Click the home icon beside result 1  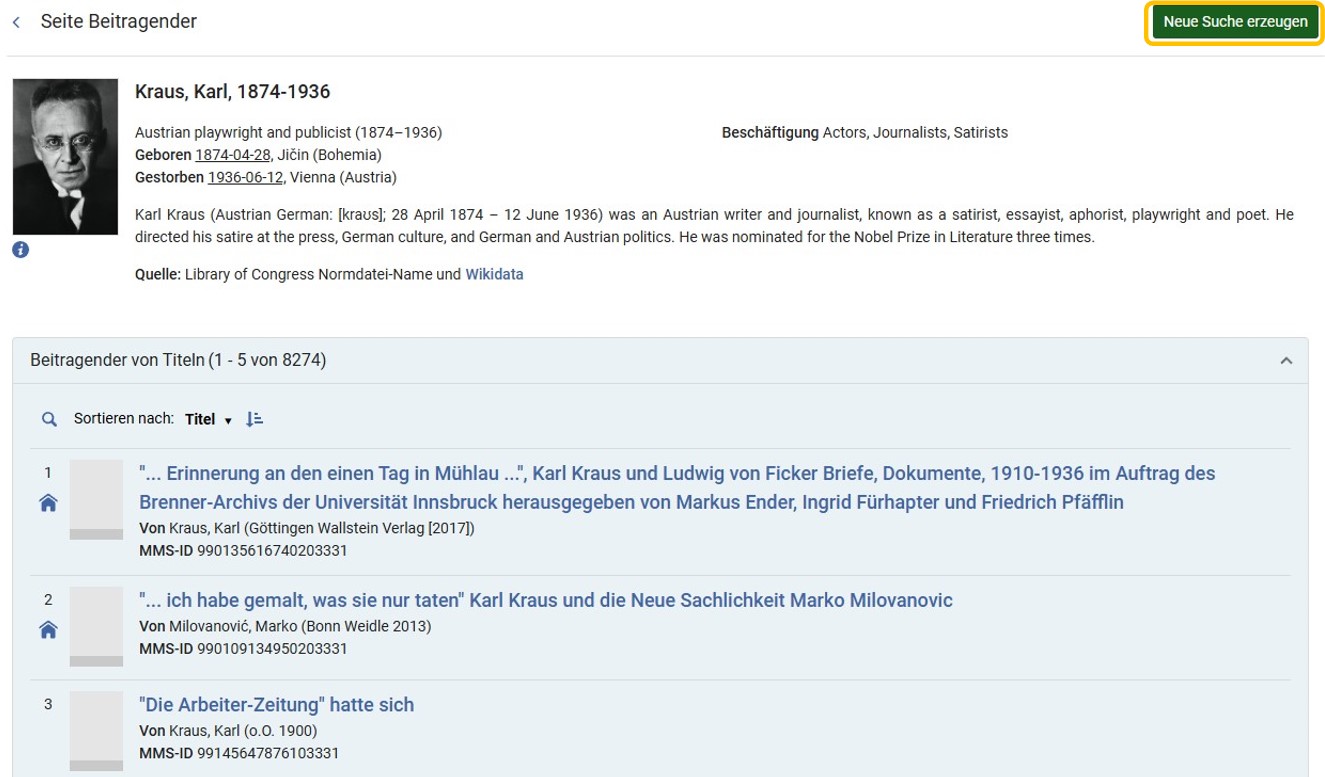(x=48, y=503)
